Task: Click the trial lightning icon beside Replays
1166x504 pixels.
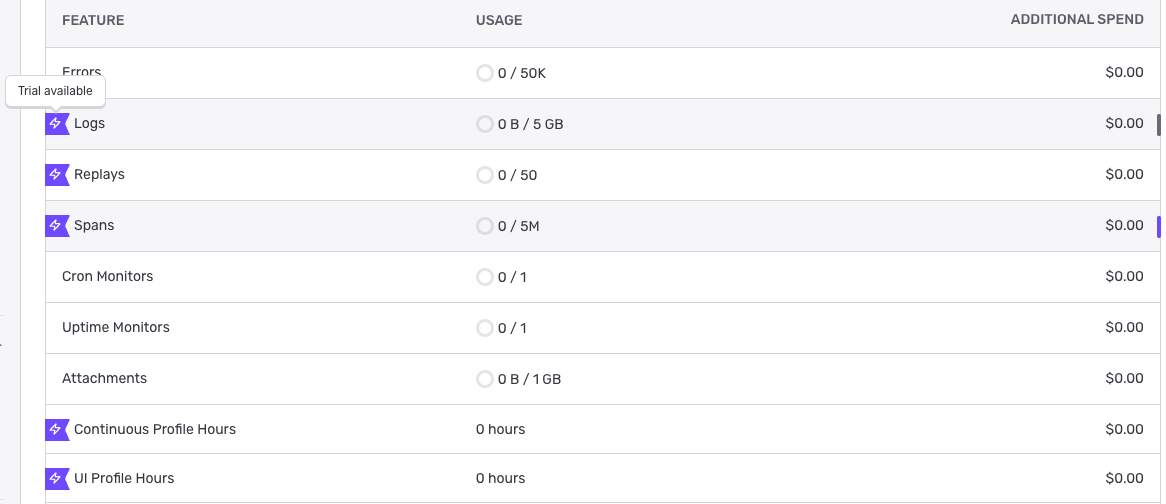Action: tap(56, 175)
